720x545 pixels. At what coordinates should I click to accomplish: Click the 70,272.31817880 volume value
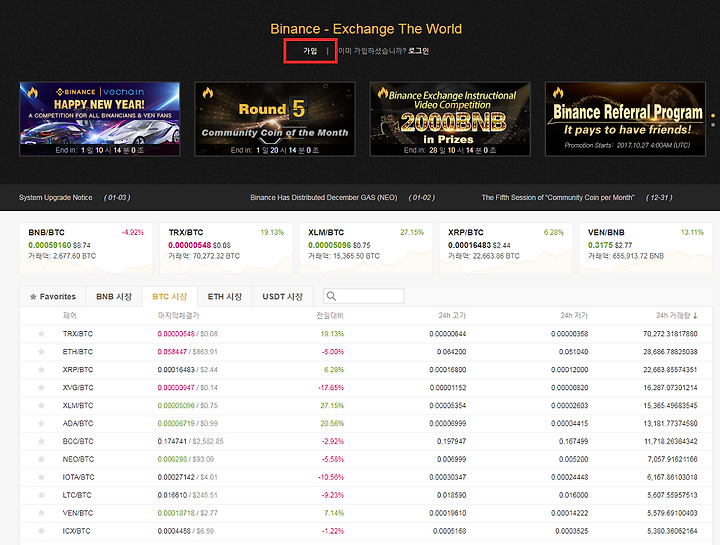pos(670,334)
